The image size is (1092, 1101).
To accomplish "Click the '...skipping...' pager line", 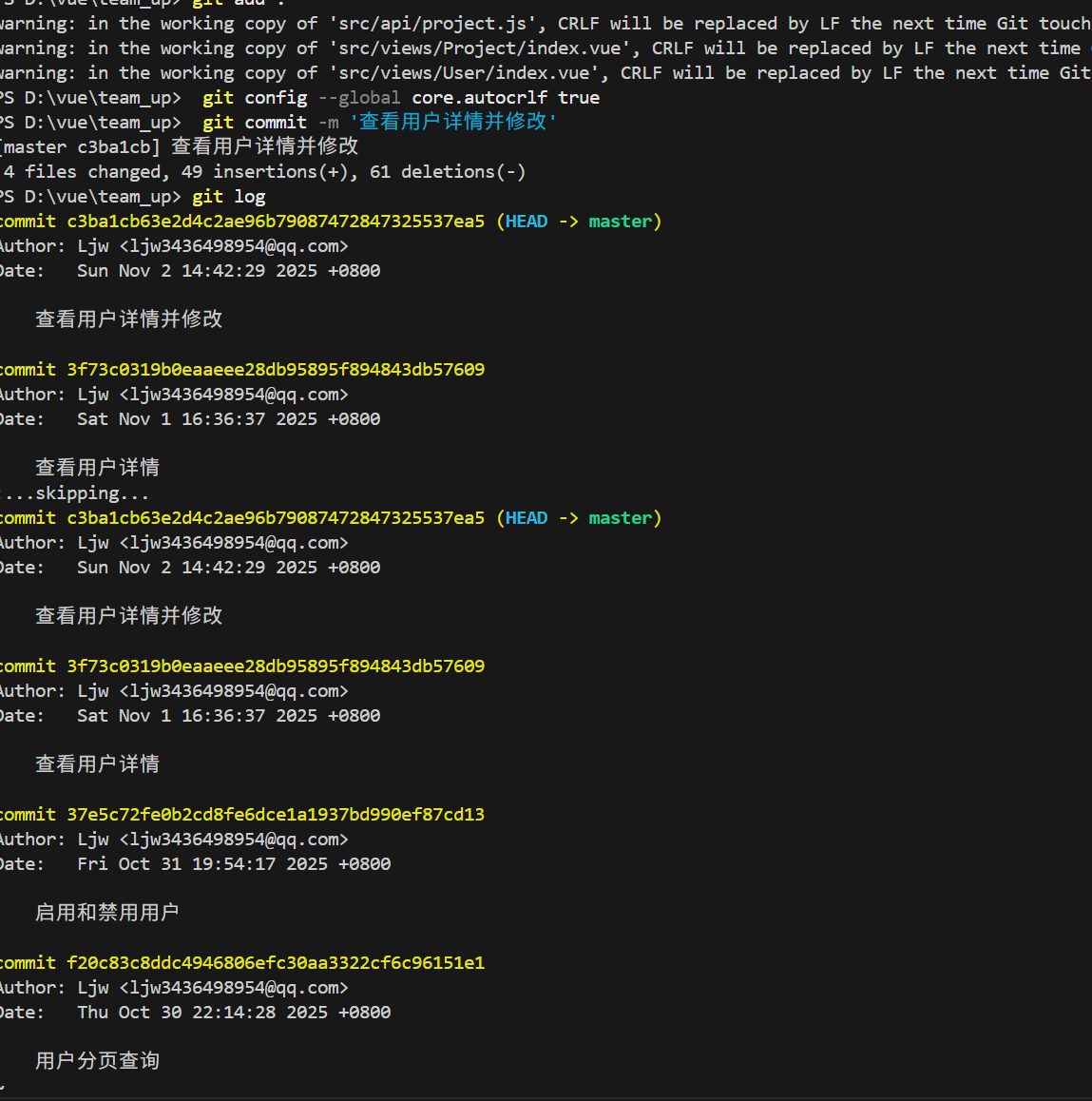I will tap(74, 493).
